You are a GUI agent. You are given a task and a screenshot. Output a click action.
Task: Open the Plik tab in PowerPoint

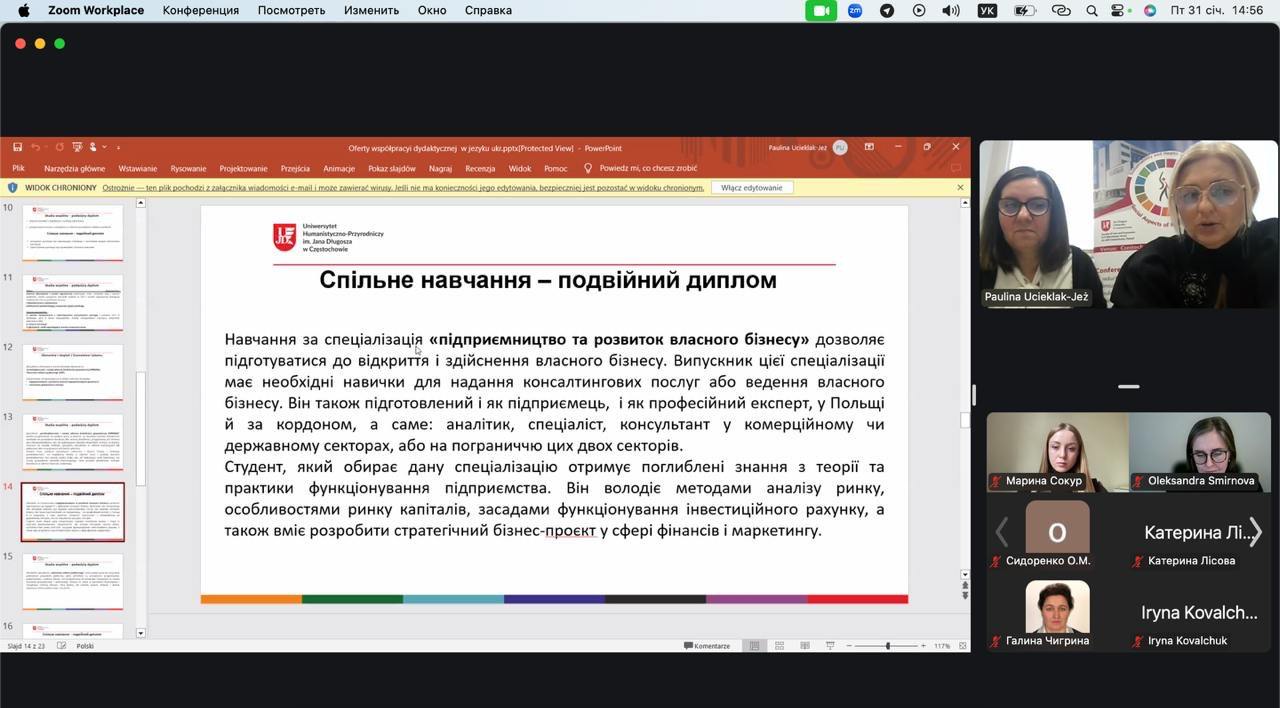(18, 168)
